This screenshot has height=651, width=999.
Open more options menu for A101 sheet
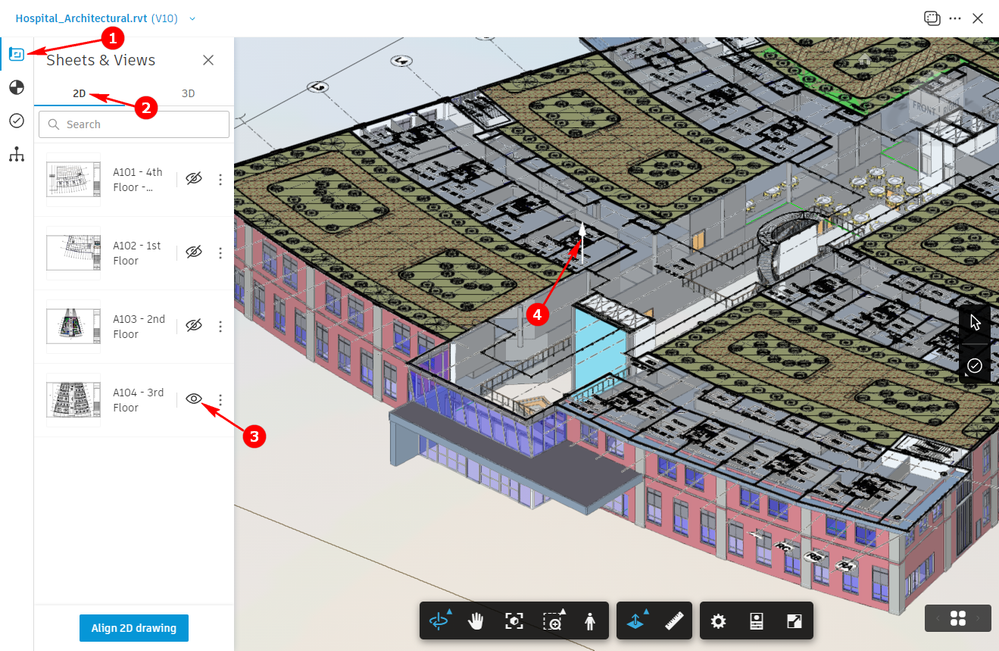tap(220, 180)
